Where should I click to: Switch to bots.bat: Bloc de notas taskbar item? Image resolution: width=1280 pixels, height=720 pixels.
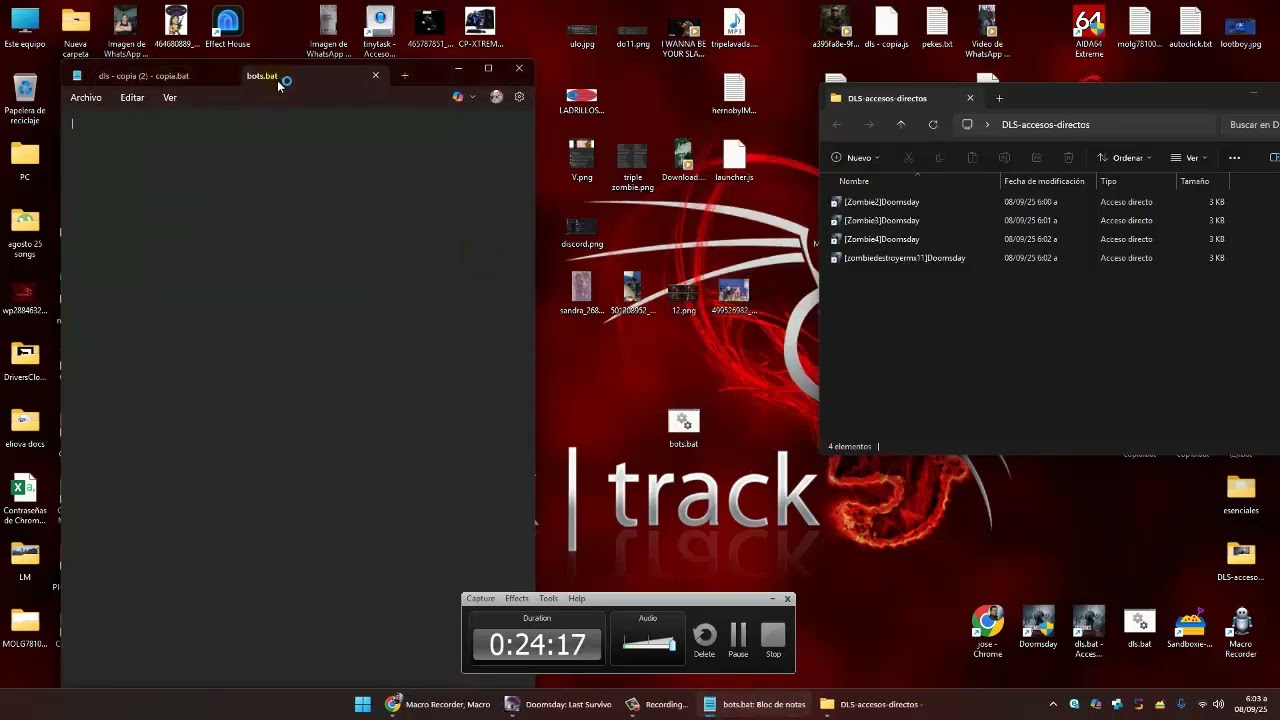pyautogui.click(x=755, y=704)
